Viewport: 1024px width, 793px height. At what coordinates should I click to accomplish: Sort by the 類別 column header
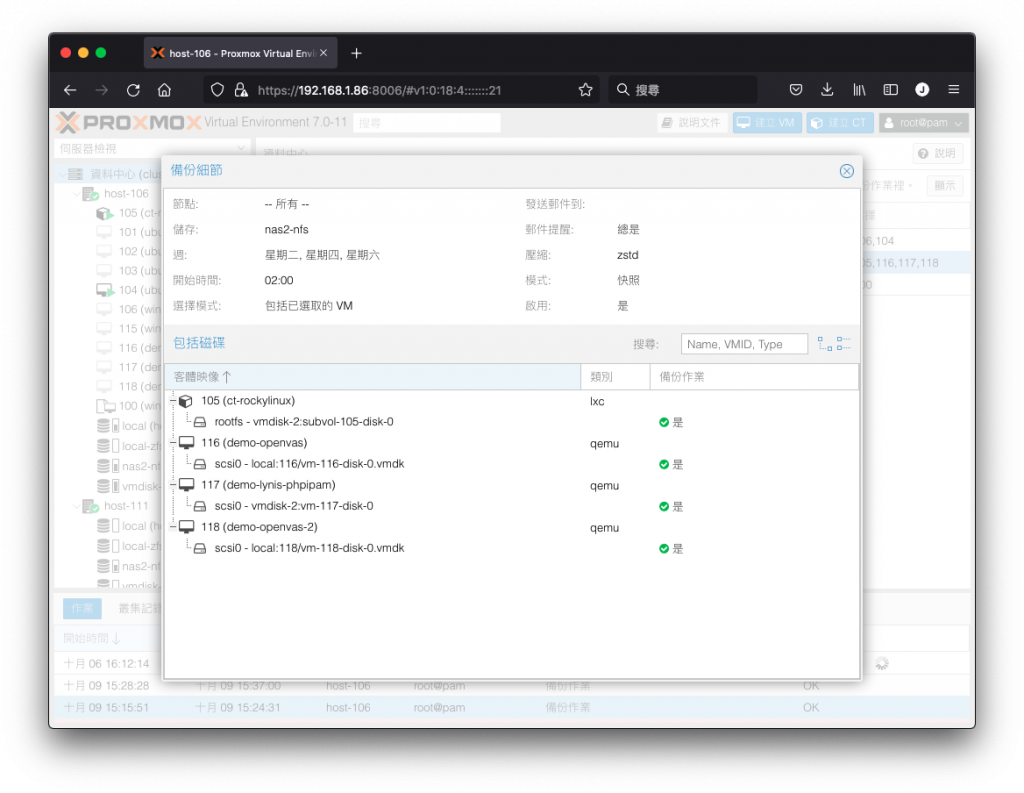(615, 377)
